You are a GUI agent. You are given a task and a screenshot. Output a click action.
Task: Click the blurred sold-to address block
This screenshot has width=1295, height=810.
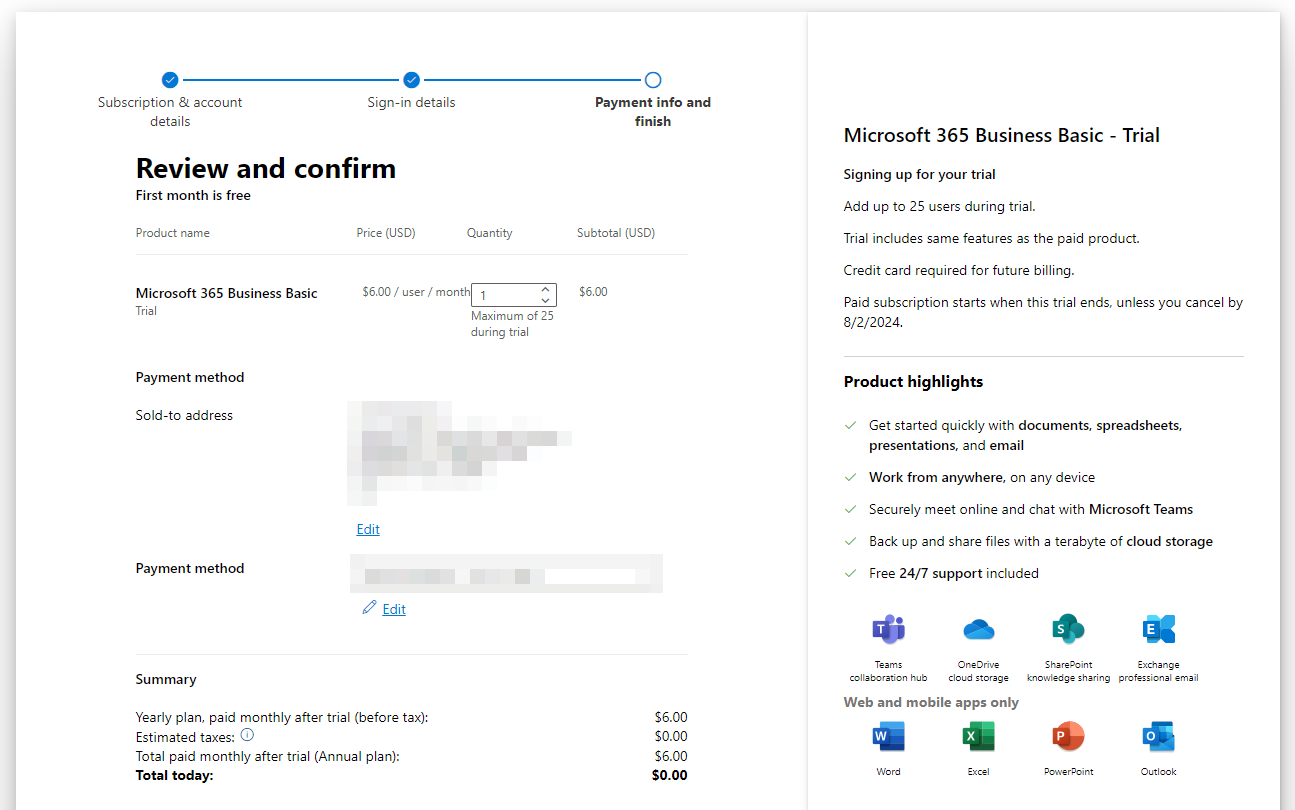pyautogui.click(x=460, y=453)
